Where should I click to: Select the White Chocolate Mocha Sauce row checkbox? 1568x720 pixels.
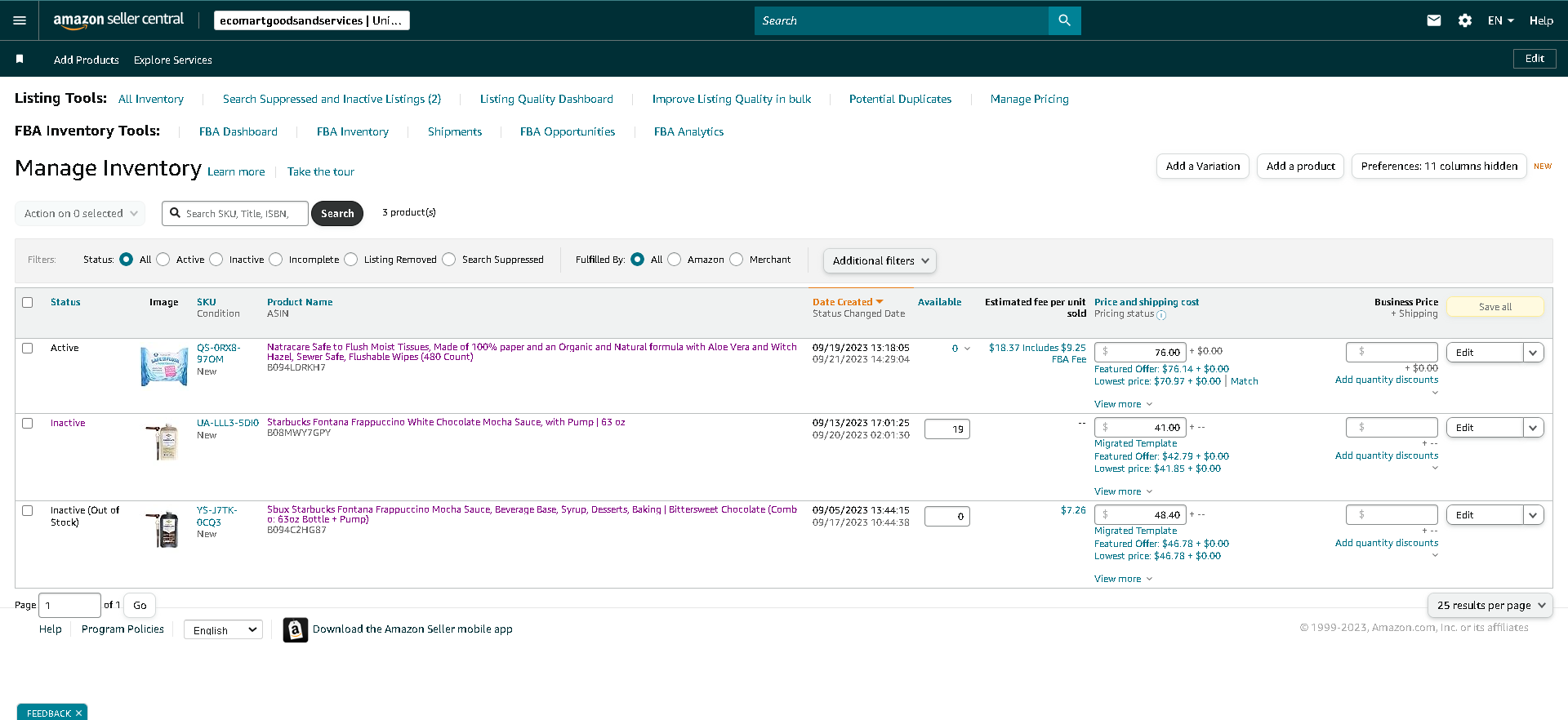click(28, 423)
